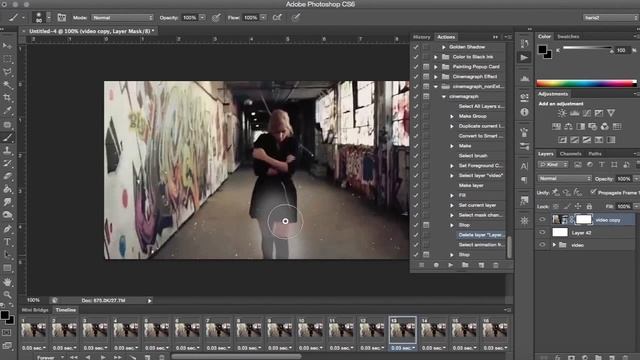Select the Move tool
Screen dimensions: 640x360
pos(7,46)
